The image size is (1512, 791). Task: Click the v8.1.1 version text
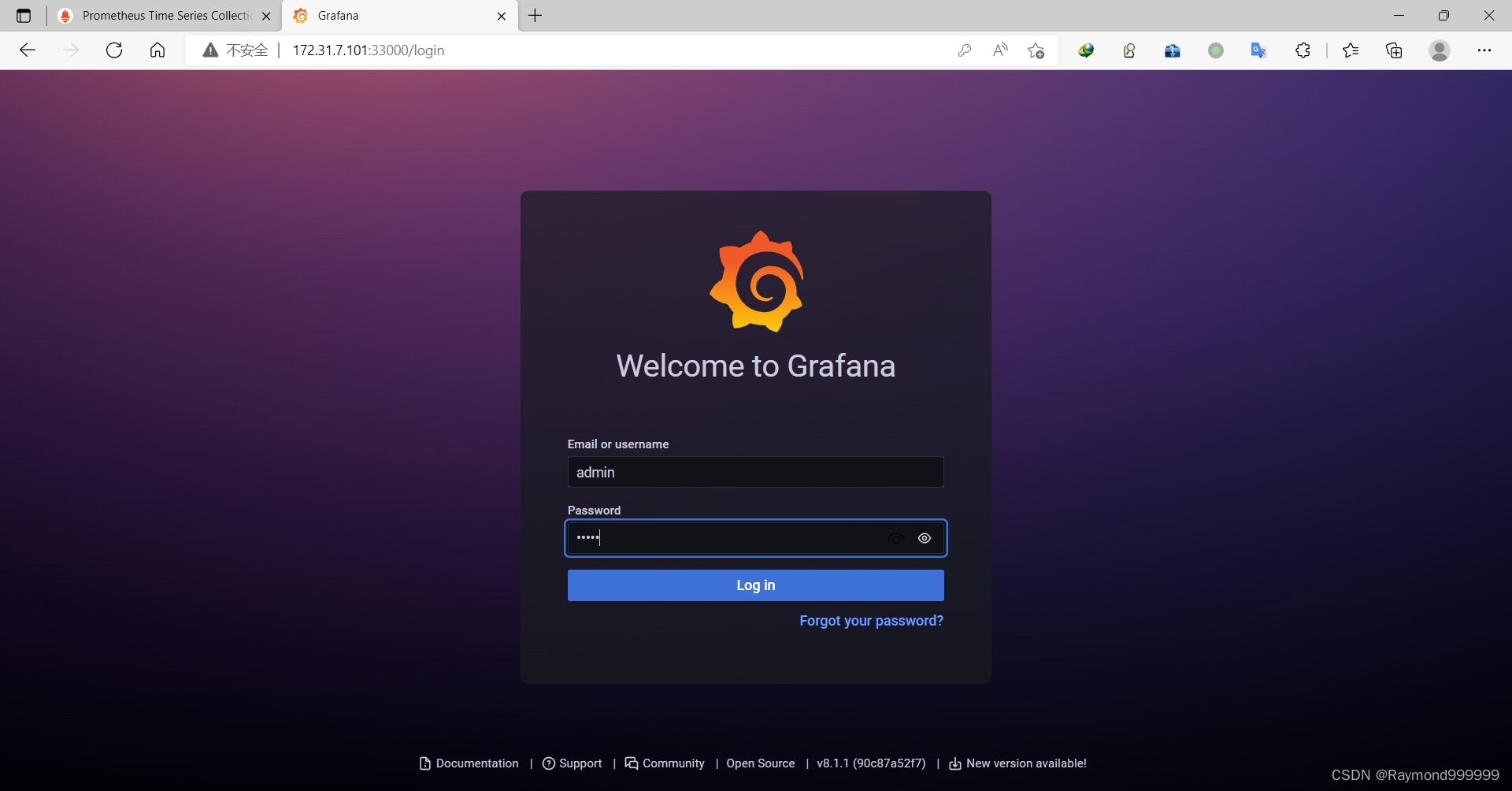coord(871,763)
